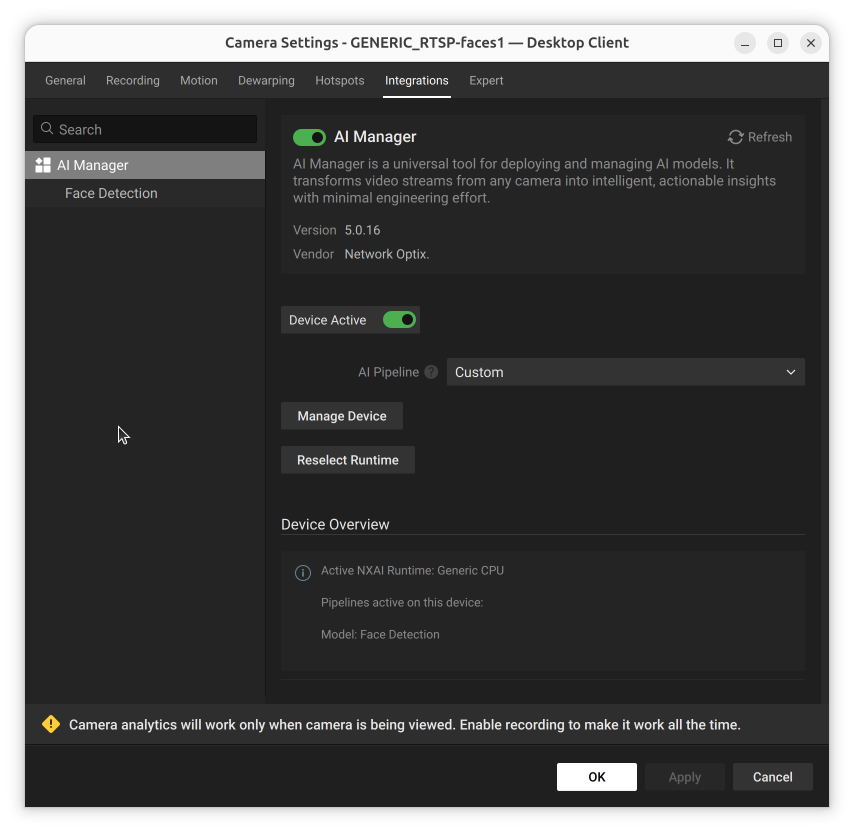The height and width of the screenshot is (832, 854).
Task: Click the Active NXAI Runtime: Generic CPU text
Action: (412, 571)
